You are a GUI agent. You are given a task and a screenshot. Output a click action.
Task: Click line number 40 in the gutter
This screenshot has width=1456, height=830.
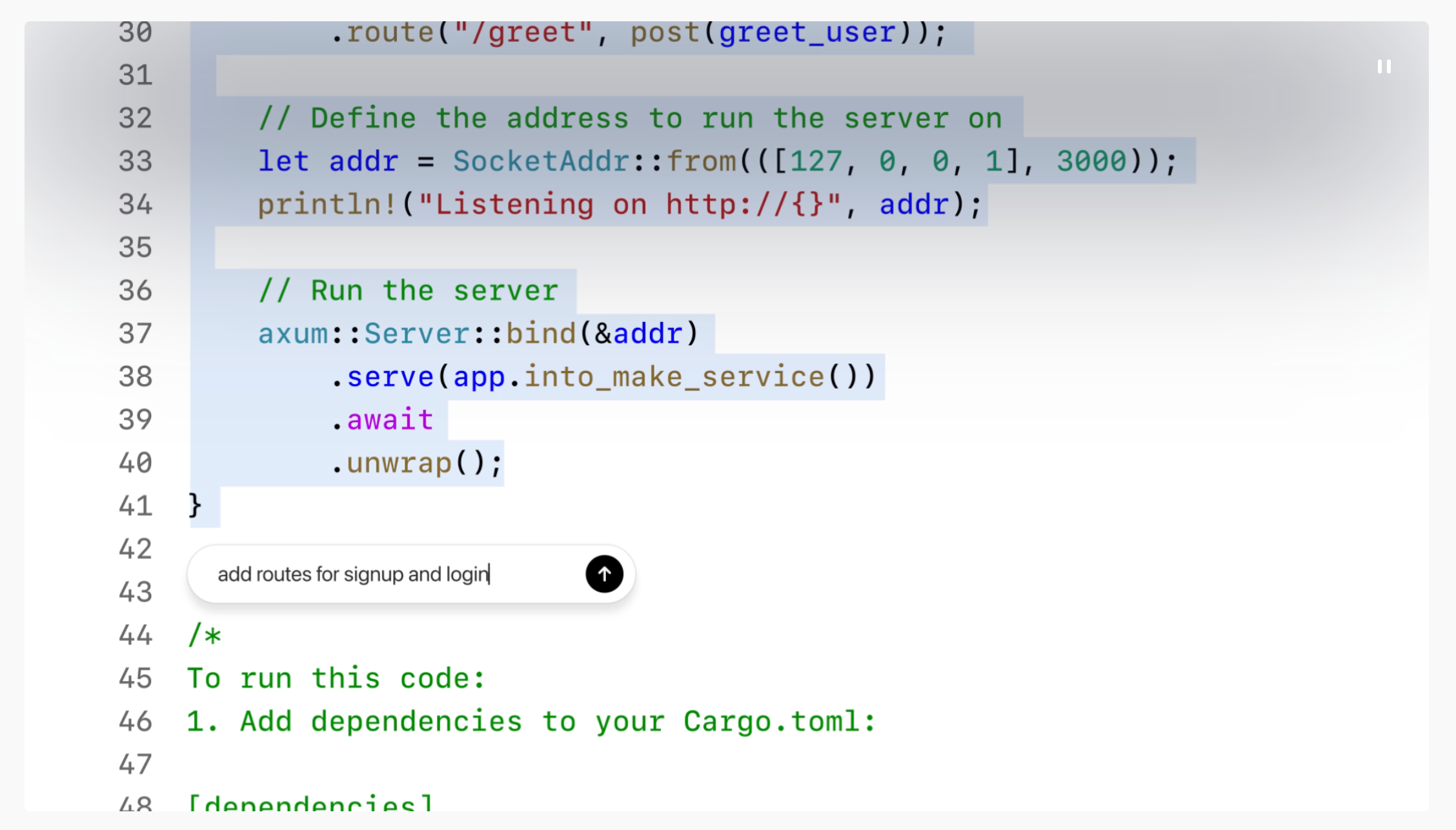[136, 463]
